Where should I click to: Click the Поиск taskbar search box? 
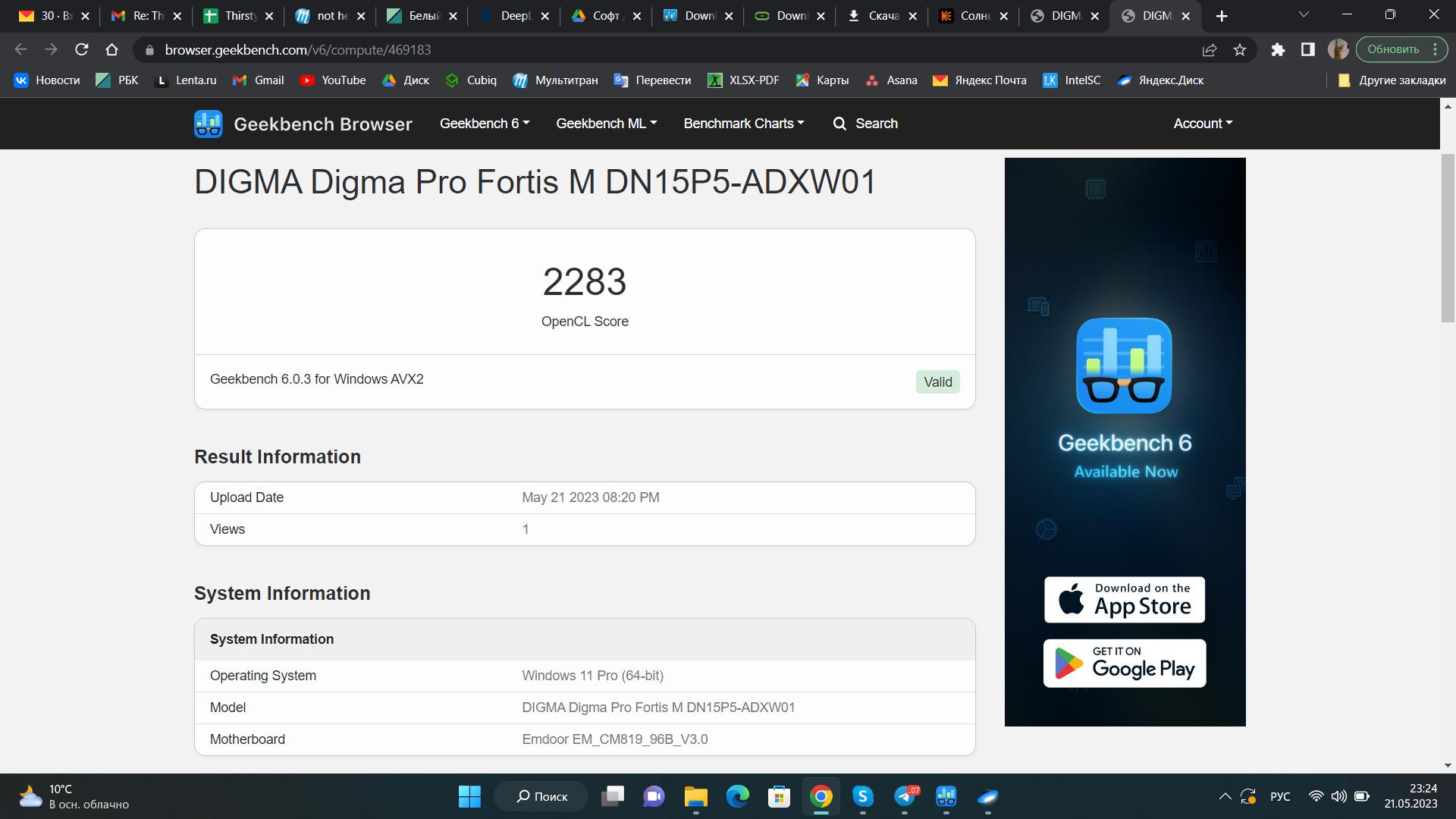[541, 796]
